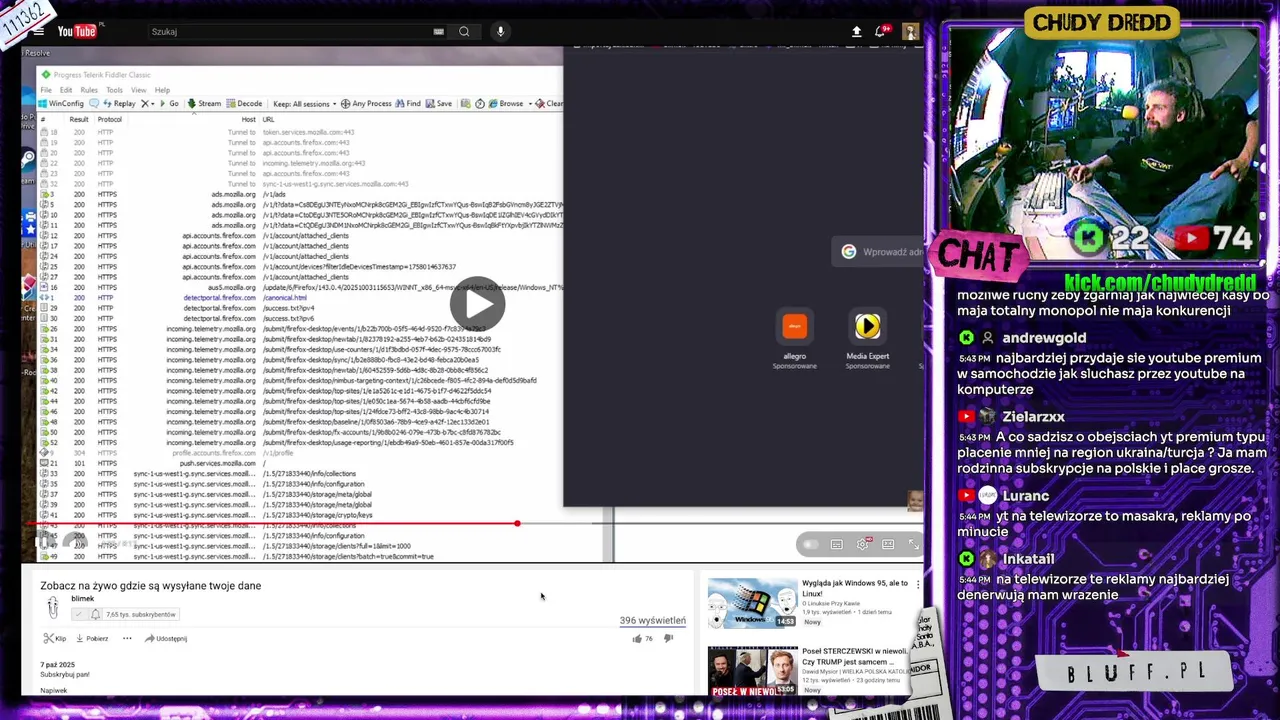The height and width of the screenshot is (720, 1280).
Task: Click Clear Cache in the Fiddler toolbar
Action: pos(549,103)
